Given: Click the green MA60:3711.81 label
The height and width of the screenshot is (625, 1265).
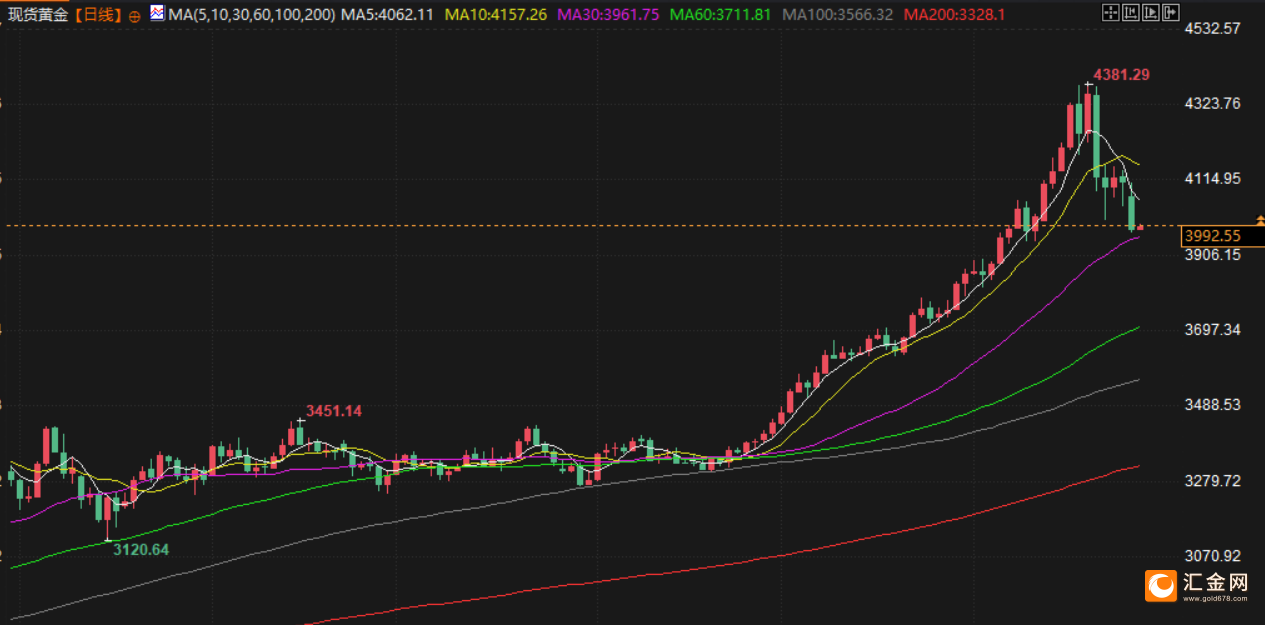Looking at the screenshot, I should tap(720, 14).
